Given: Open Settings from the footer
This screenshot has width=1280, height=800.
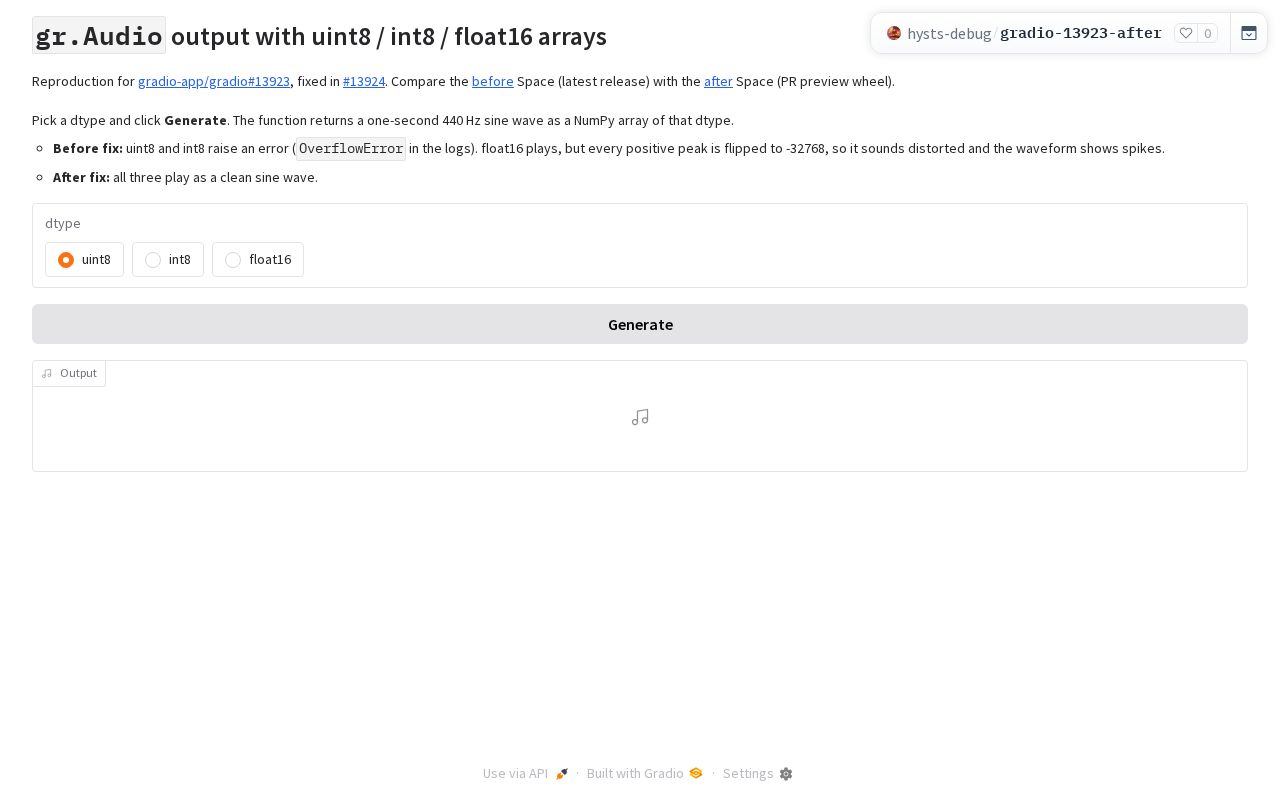Looking at the screenshot, I should [x=757, y=774].
